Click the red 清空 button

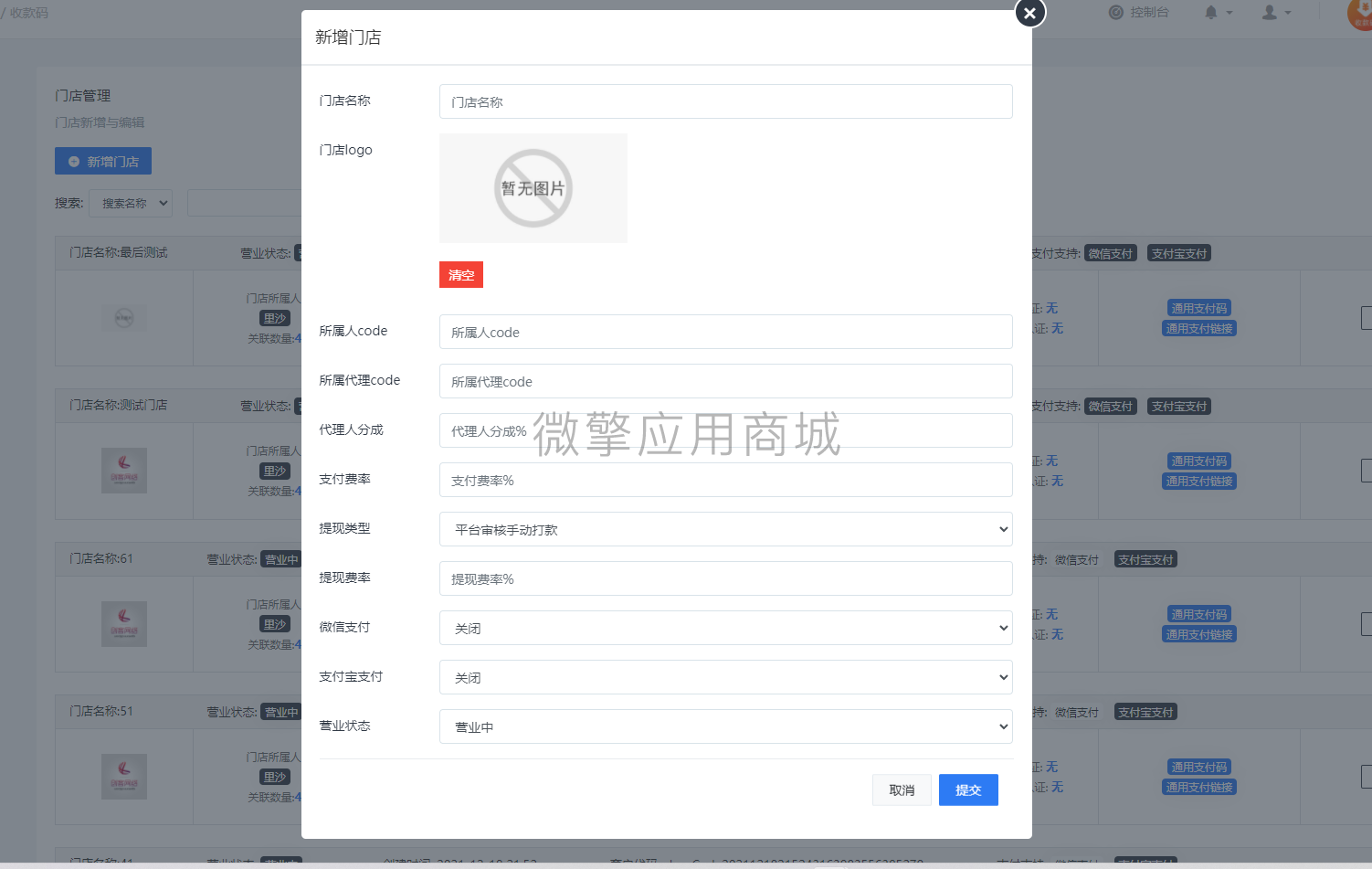[461, 275]
